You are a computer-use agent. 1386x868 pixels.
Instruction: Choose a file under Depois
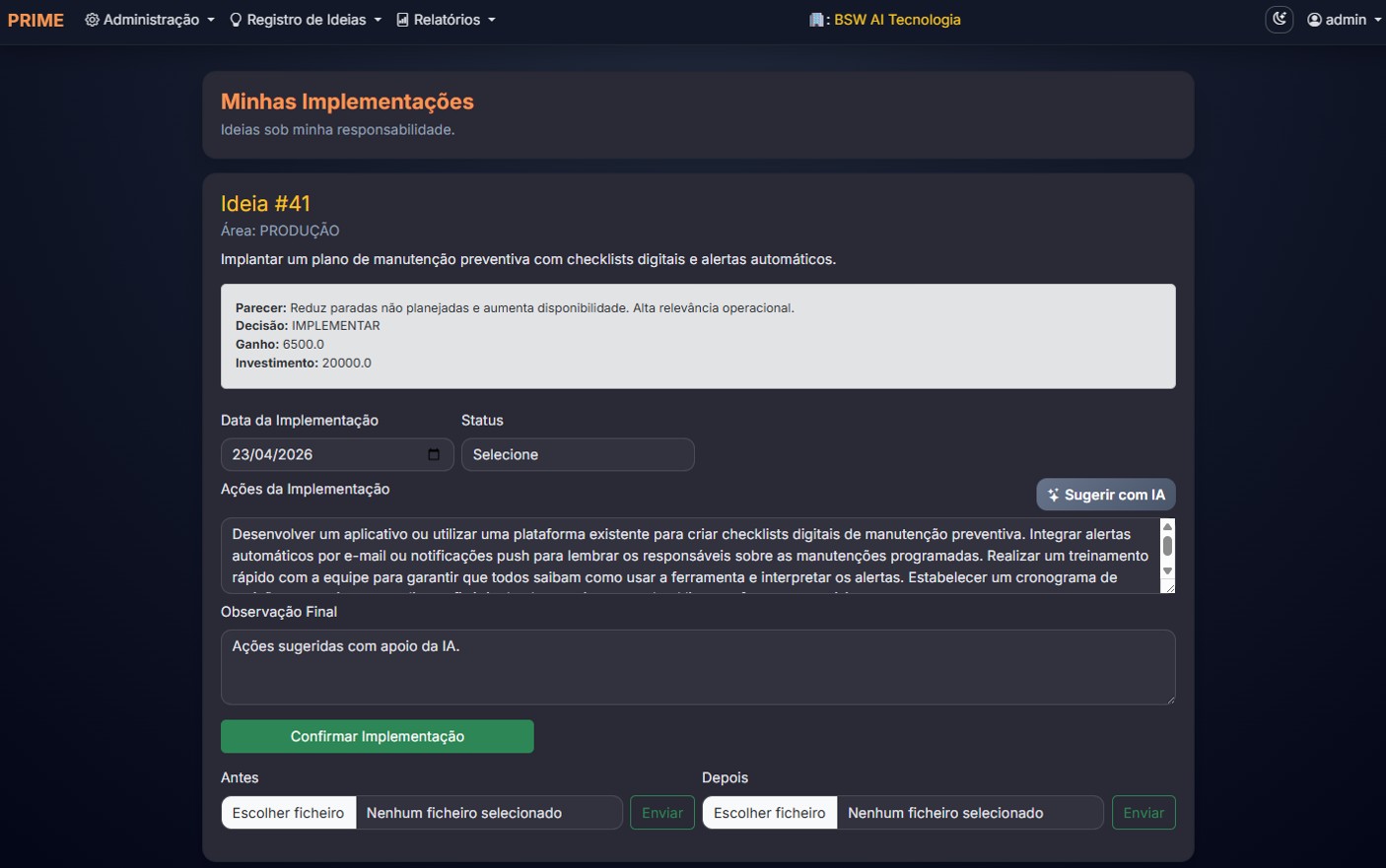[770, 813]
